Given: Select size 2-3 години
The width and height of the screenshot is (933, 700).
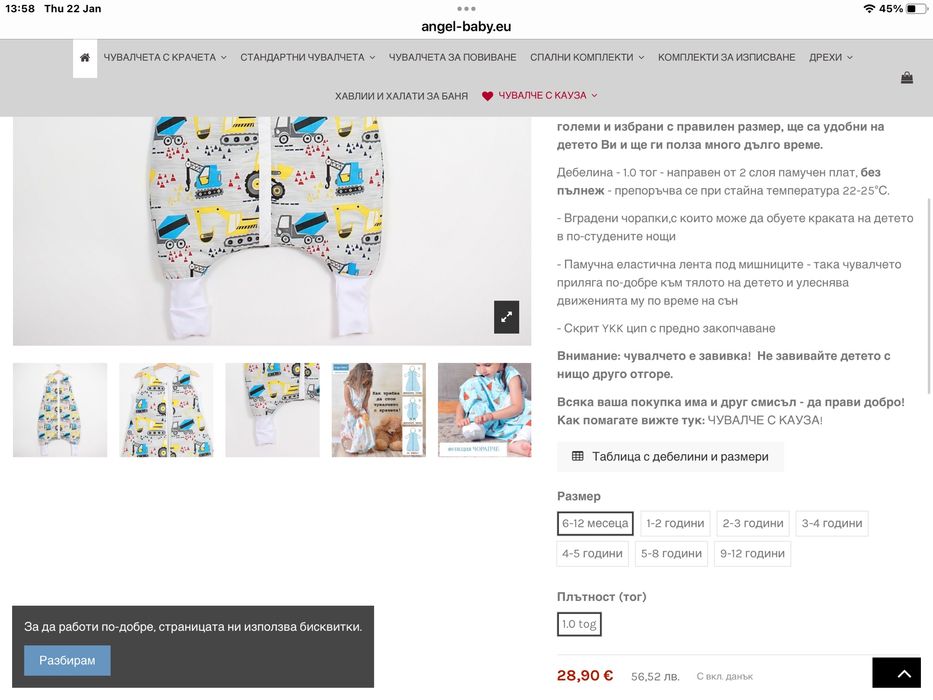Looking at the screenshot, I should 753,523.
